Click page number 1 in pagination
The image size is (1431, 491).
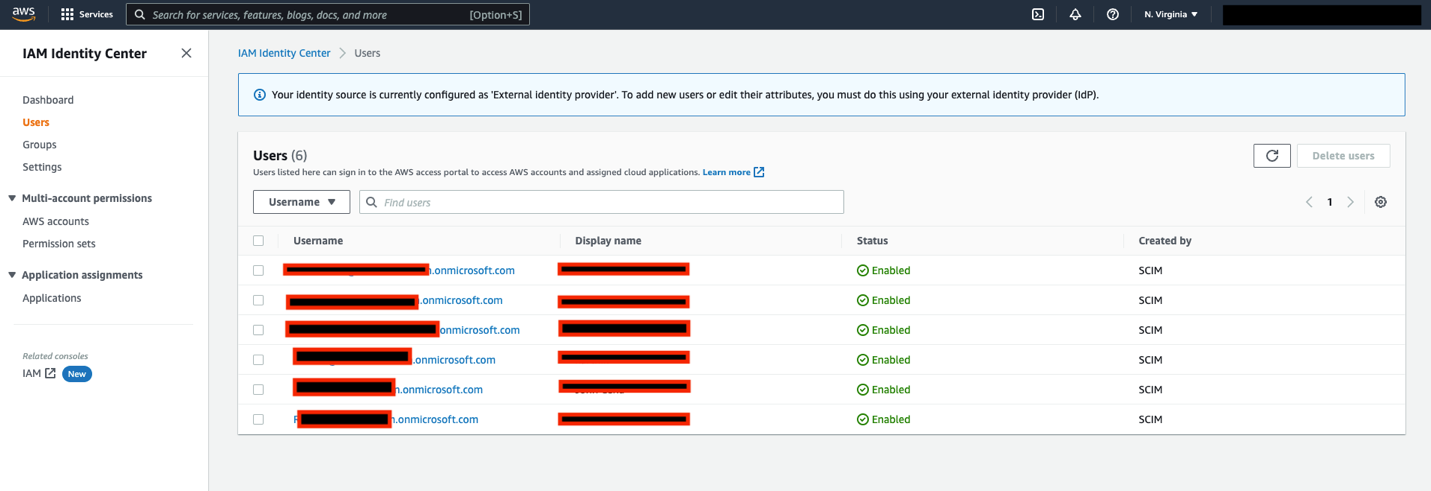tap(1330, 202)
